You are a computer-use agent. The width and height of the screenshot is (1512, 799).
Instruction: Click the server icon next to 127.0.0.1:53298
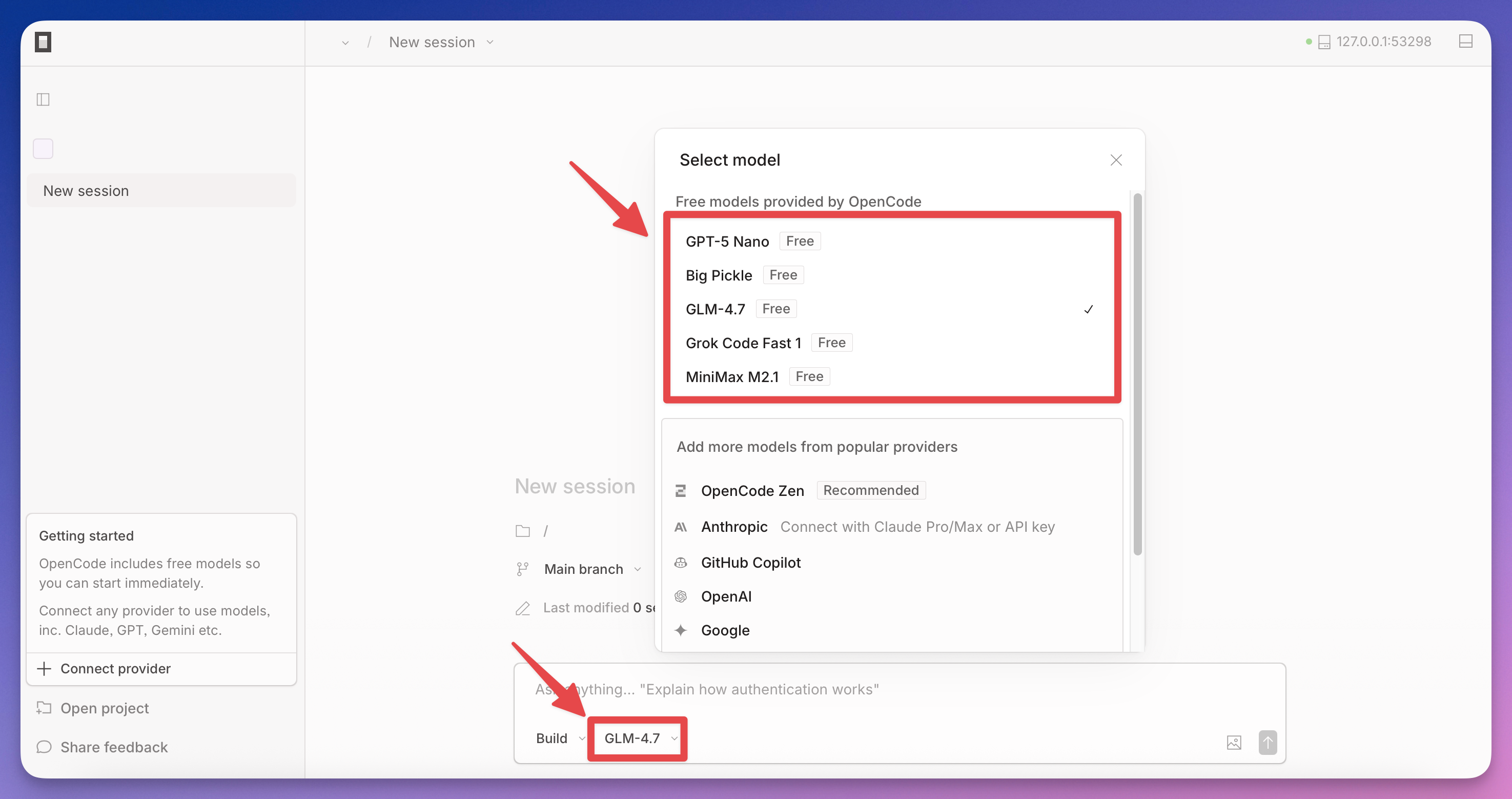pos(1325,42)
